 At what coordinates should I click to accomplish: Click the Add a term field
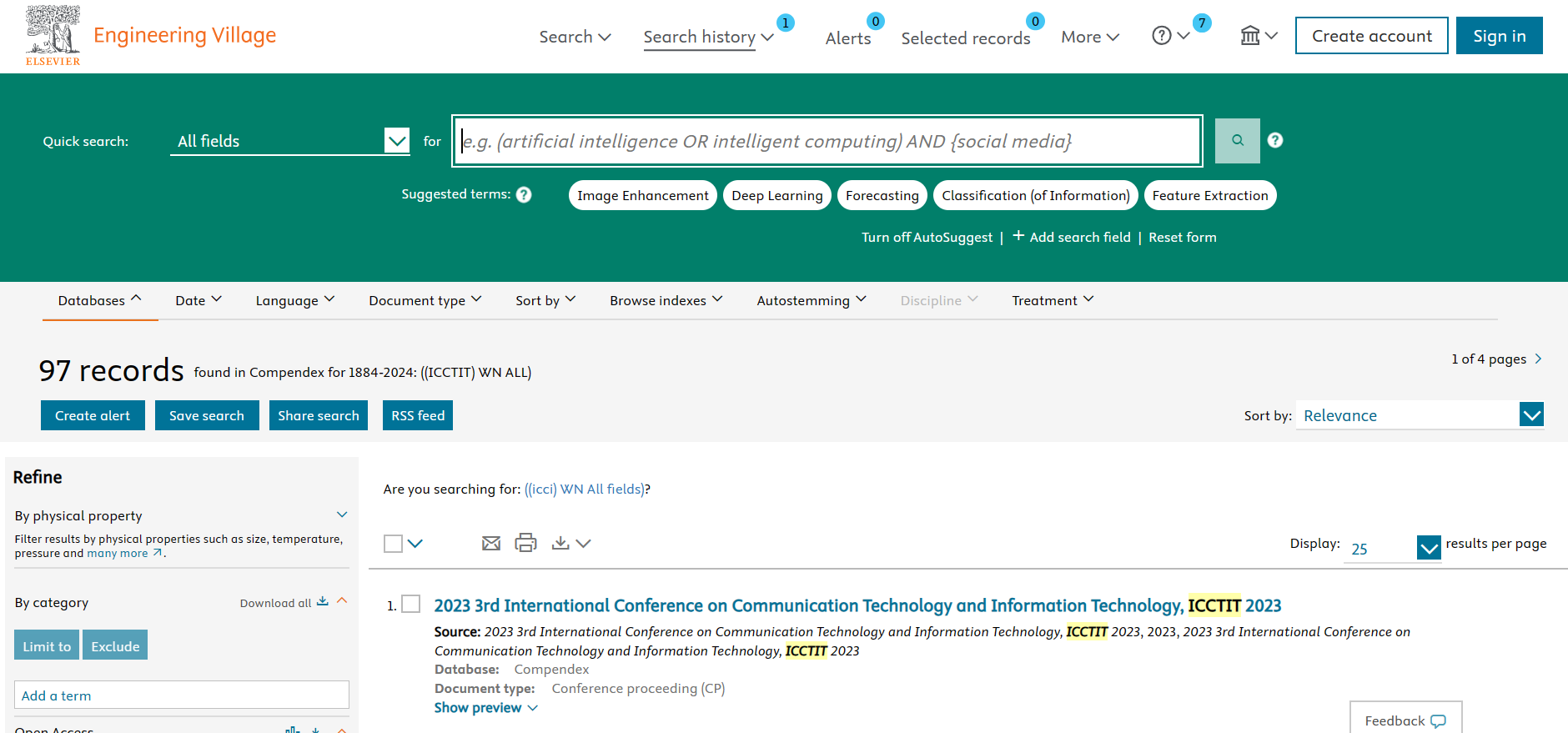182,695
